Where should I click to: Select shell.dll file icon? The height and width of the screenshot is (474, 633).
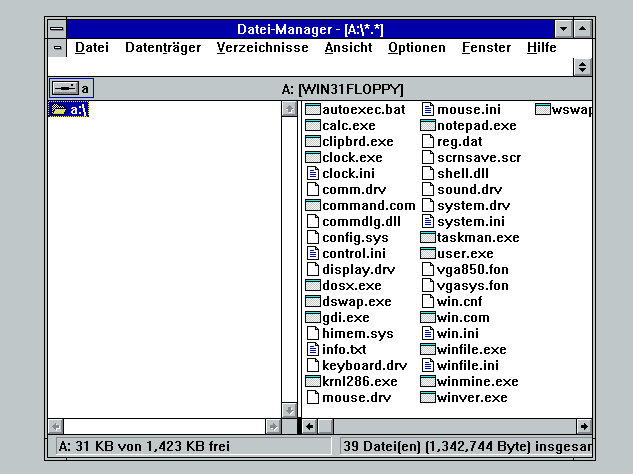(x=428, y=173)
